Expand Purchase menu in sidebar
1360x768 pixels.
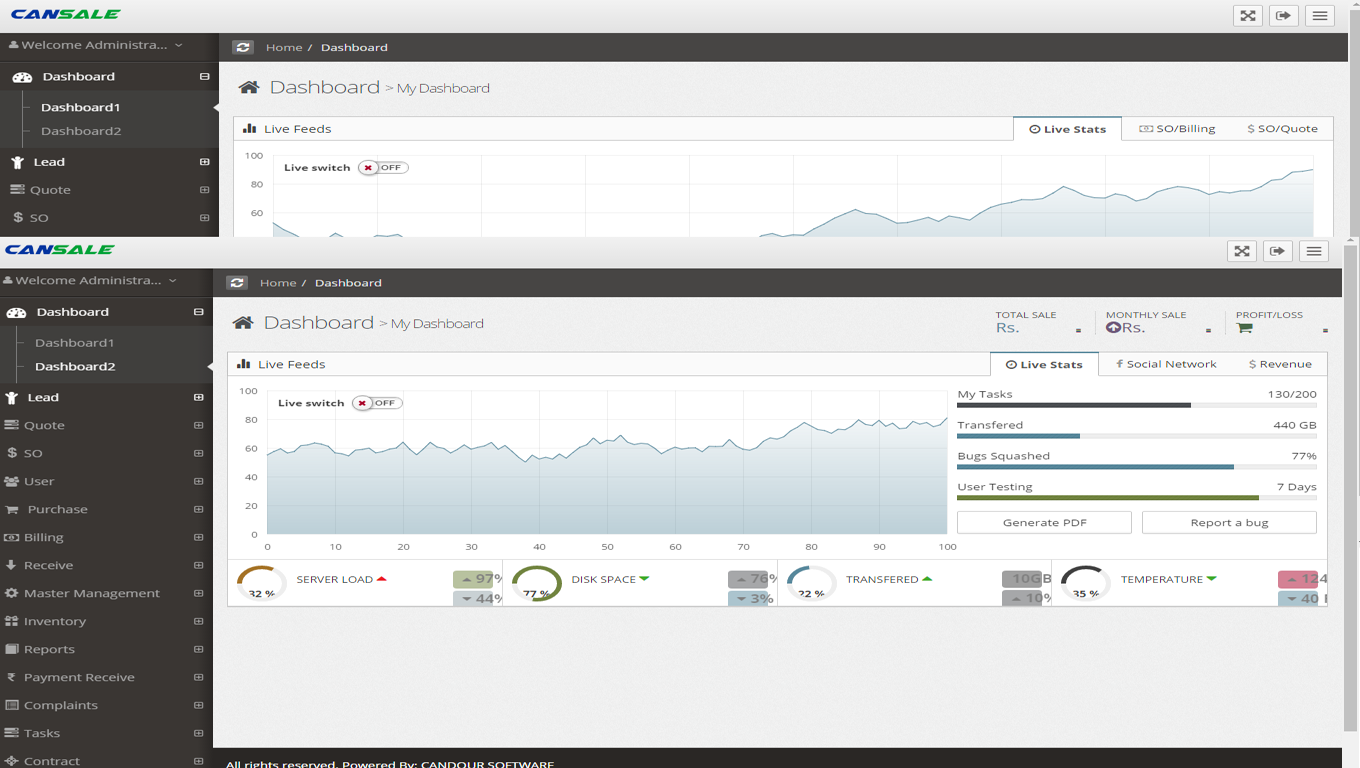coord(198,509)
